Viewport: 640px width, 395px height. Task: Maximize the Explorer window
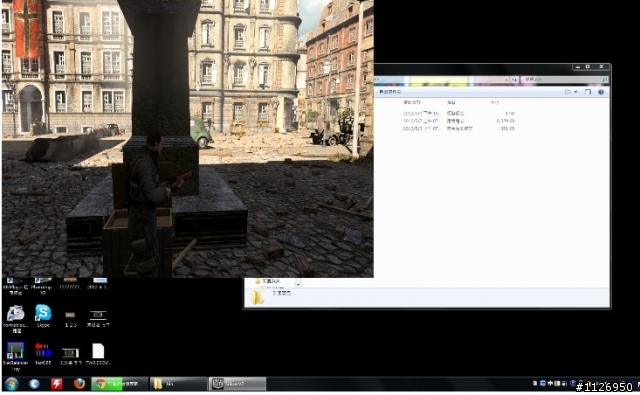[x=588, y=67]
